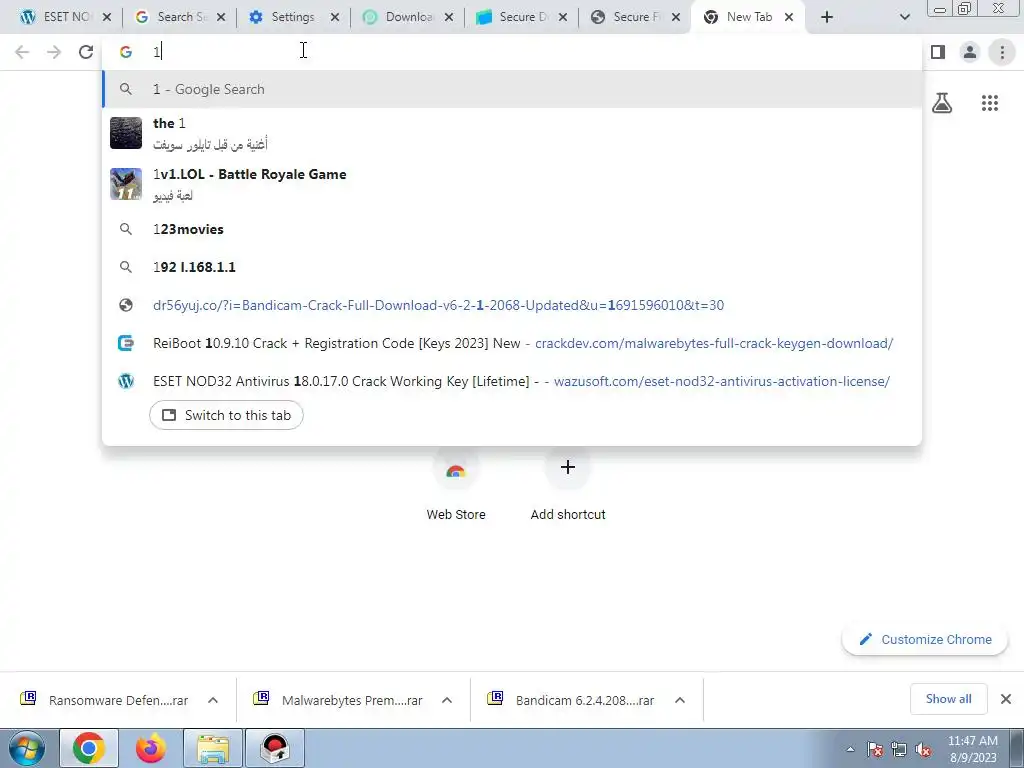Image resolution: width=1024 pixels, height=768 pixels.
Task: Launch Firefox from taskbar
Action: [150, 748]
